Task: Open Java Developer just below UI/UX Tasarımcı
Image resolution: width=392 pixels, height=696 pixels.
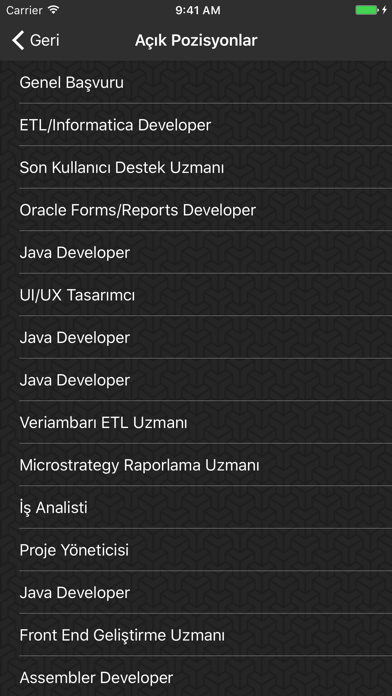Action: pos(196,338)
